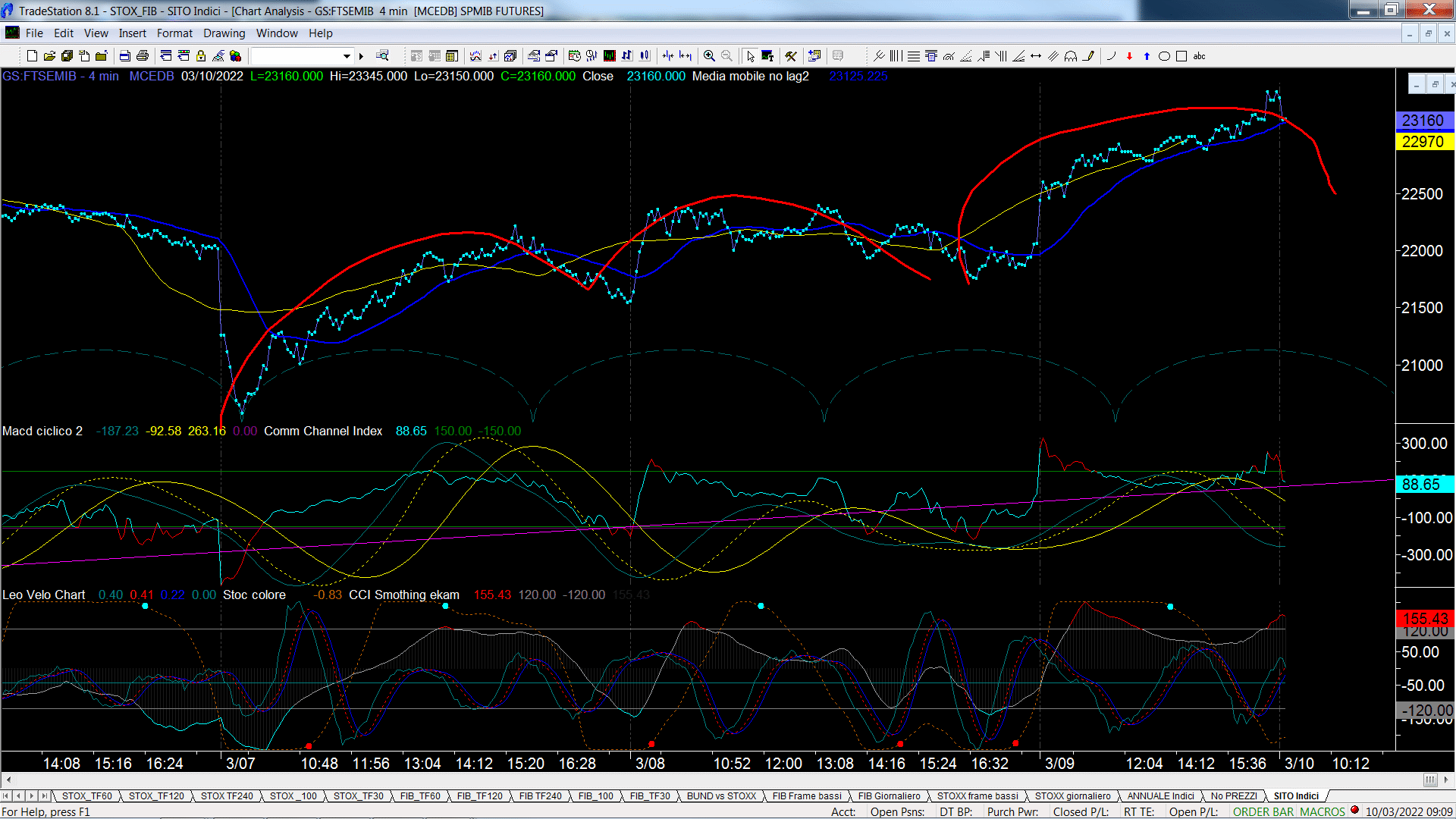Open the View menu
1456x819 pixels.
[96, 33]
